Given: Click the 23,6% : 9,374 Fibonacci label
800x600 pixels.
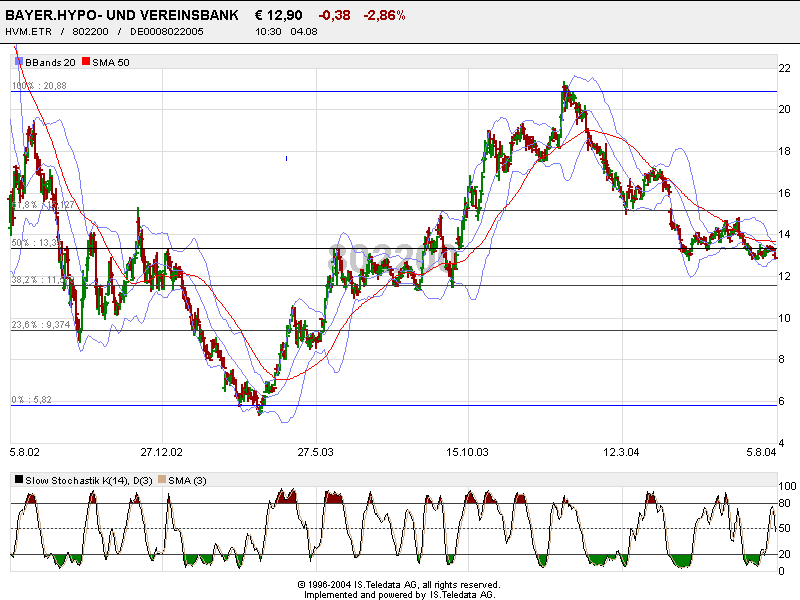Looking at the screenshot, I should point(41,324).
